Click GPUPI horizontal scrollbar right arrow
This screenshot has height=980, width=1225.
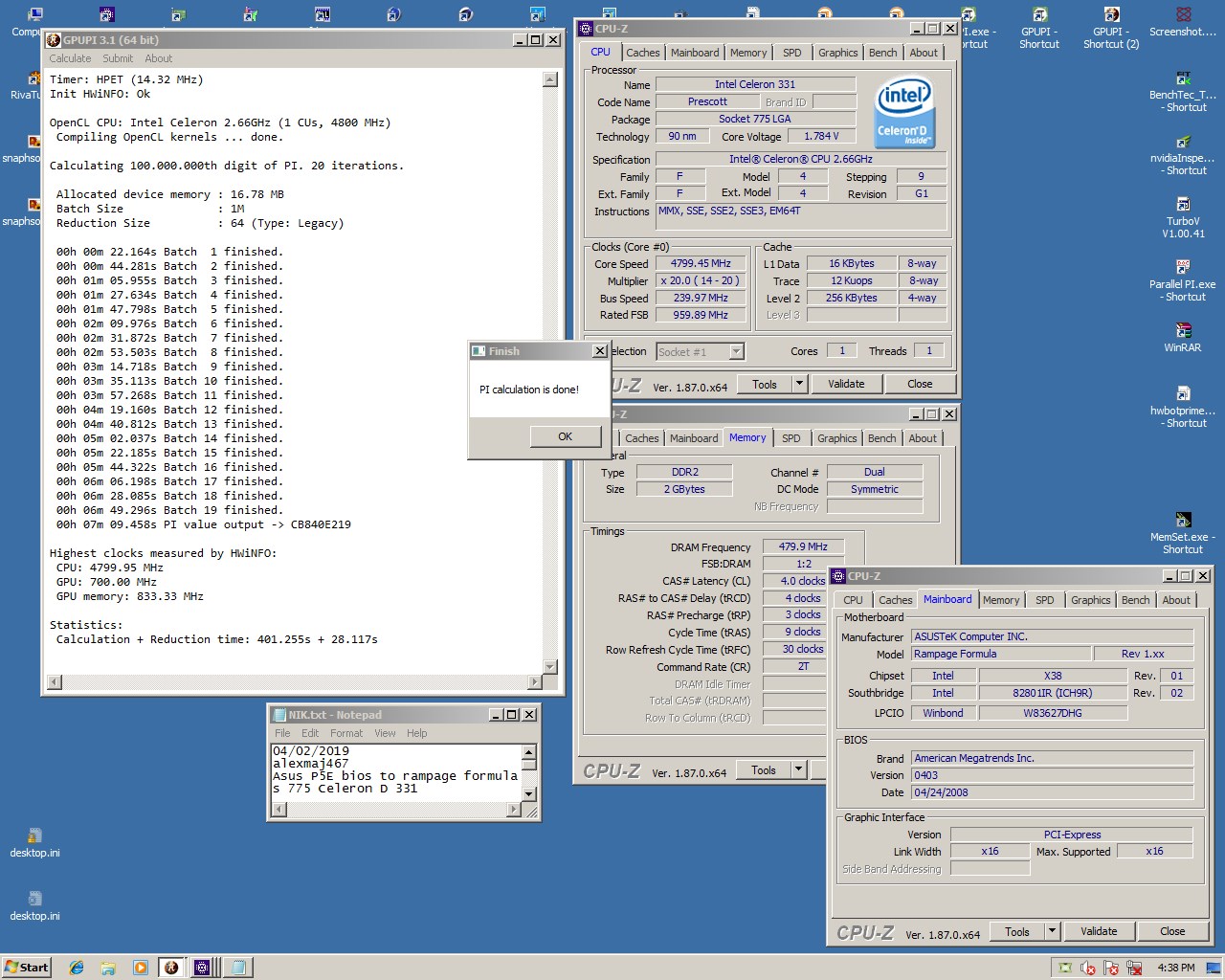click(535, 682)
